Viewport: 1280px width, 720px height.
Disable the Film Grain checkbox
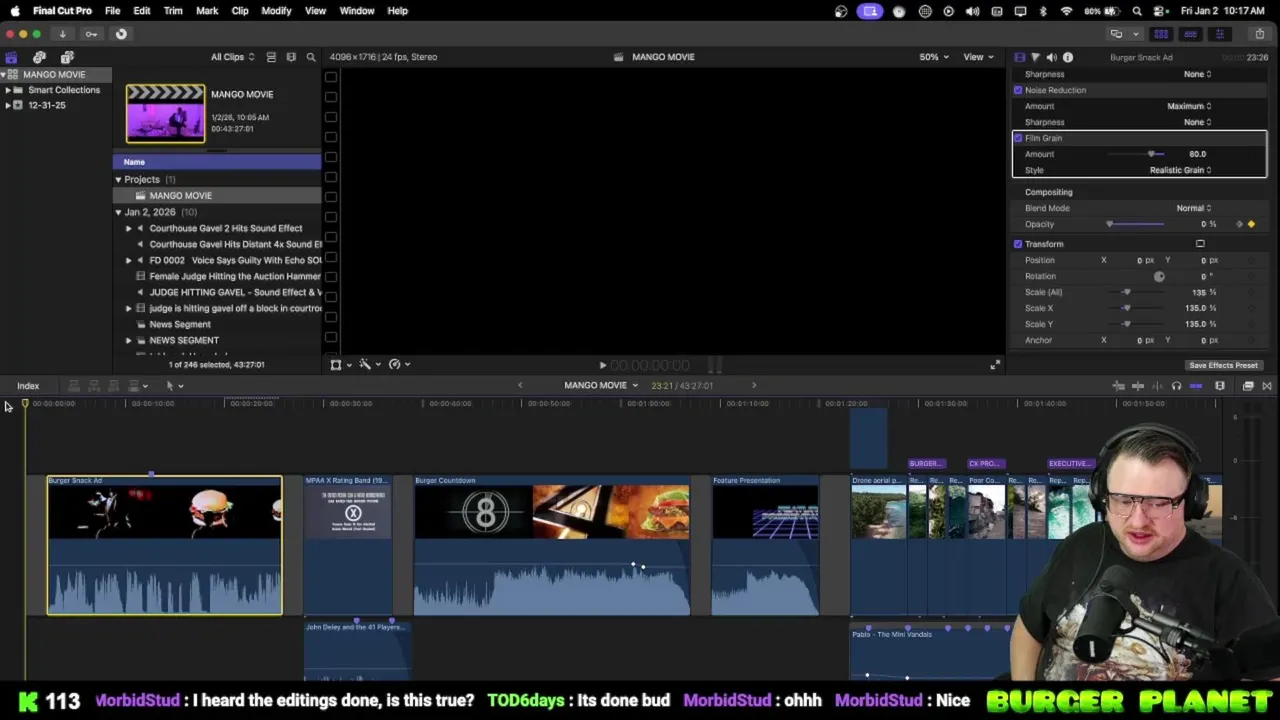pyautogui.click(x=1018, y=138)
